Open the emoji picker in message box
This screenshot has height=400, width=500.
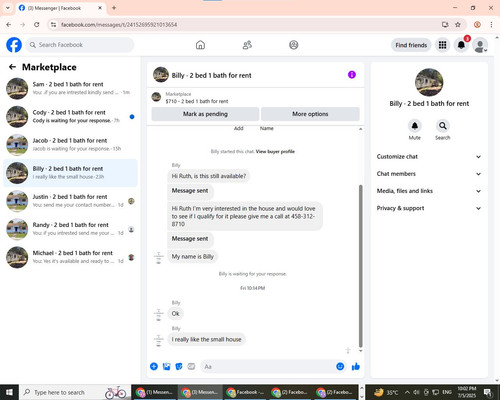[340, 366]
